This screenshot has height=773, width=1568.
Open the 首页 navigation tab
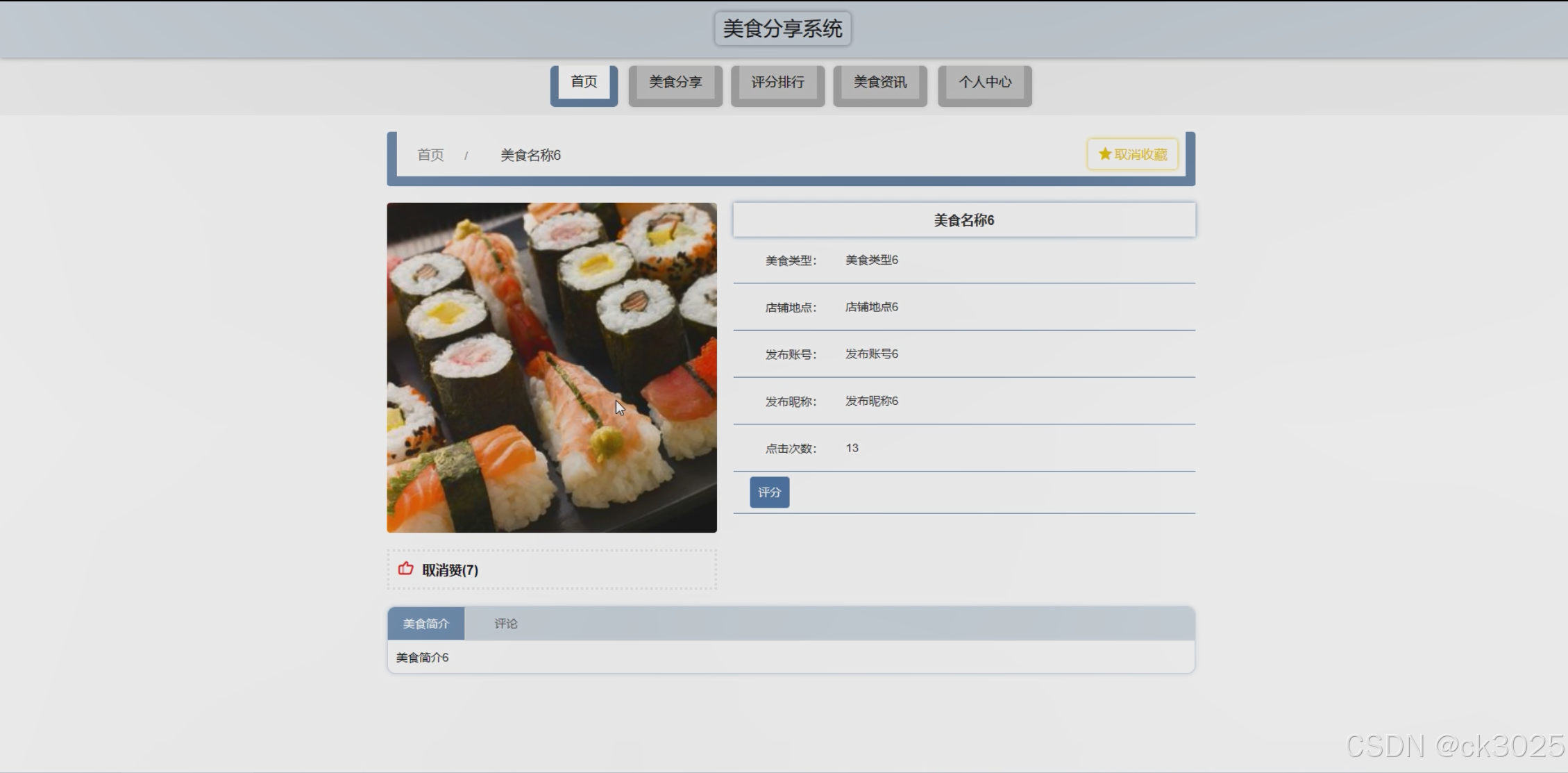(x=584, y=82)
